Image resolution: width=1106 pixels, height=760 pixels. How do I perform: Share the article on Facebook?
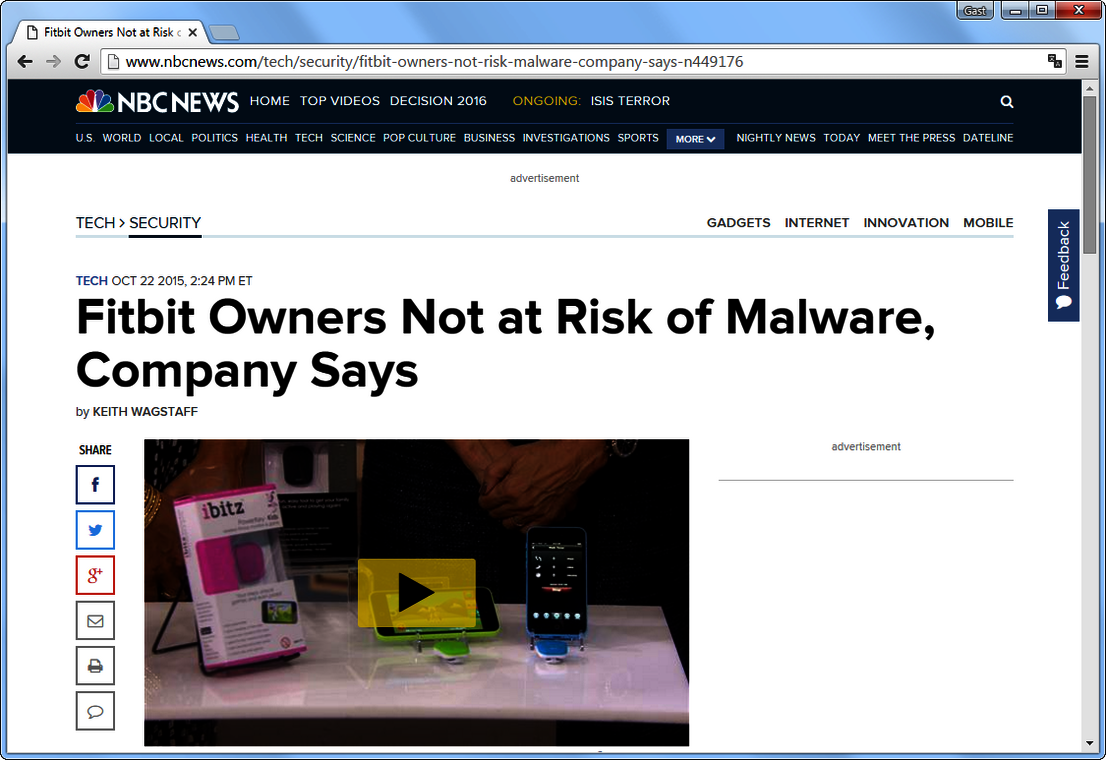click(95, 484)
